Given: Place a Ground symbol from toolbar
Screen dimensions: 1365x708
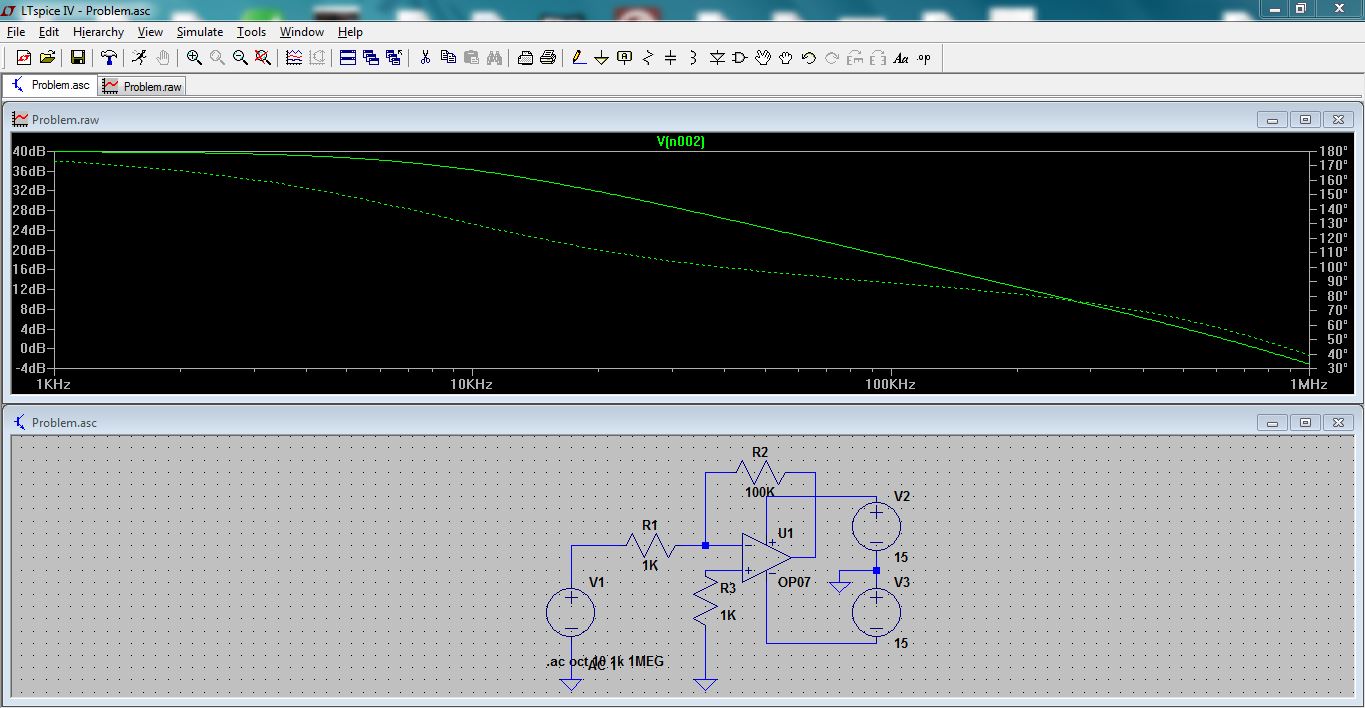Looking at the screenshot, I should pyautogui.click(x=601, y=58).
